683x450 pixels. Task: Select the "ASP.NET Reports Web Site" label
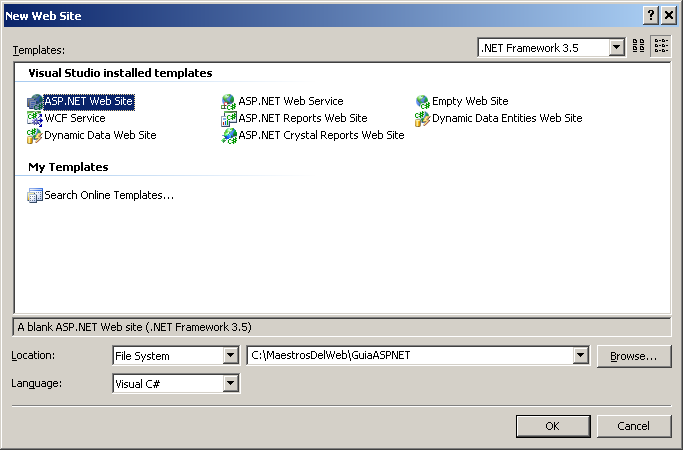tap(303, 118)
